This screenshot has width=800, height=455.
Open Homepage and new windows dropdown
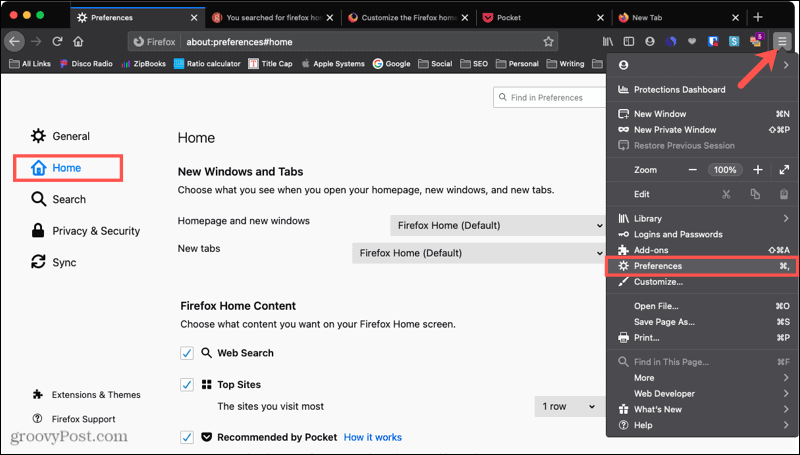click(x=497, y=225)
